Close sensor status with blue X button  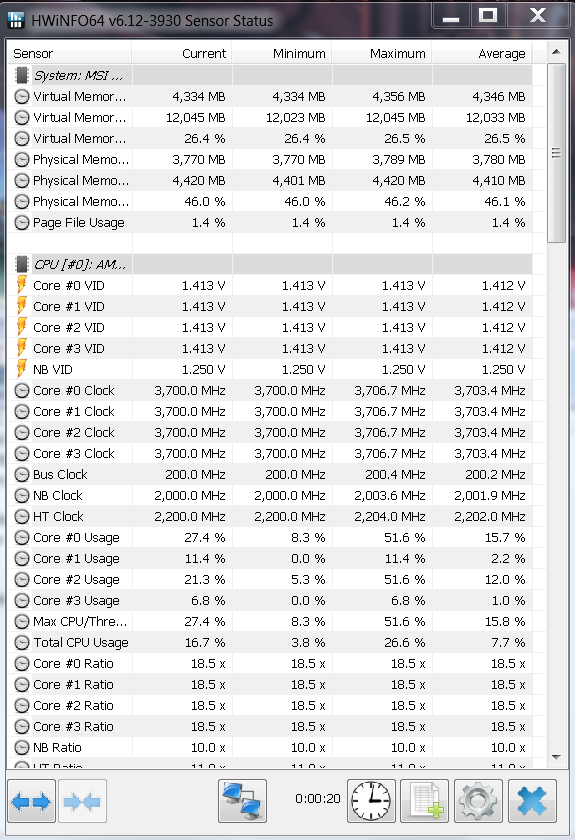tap(532, 801)
